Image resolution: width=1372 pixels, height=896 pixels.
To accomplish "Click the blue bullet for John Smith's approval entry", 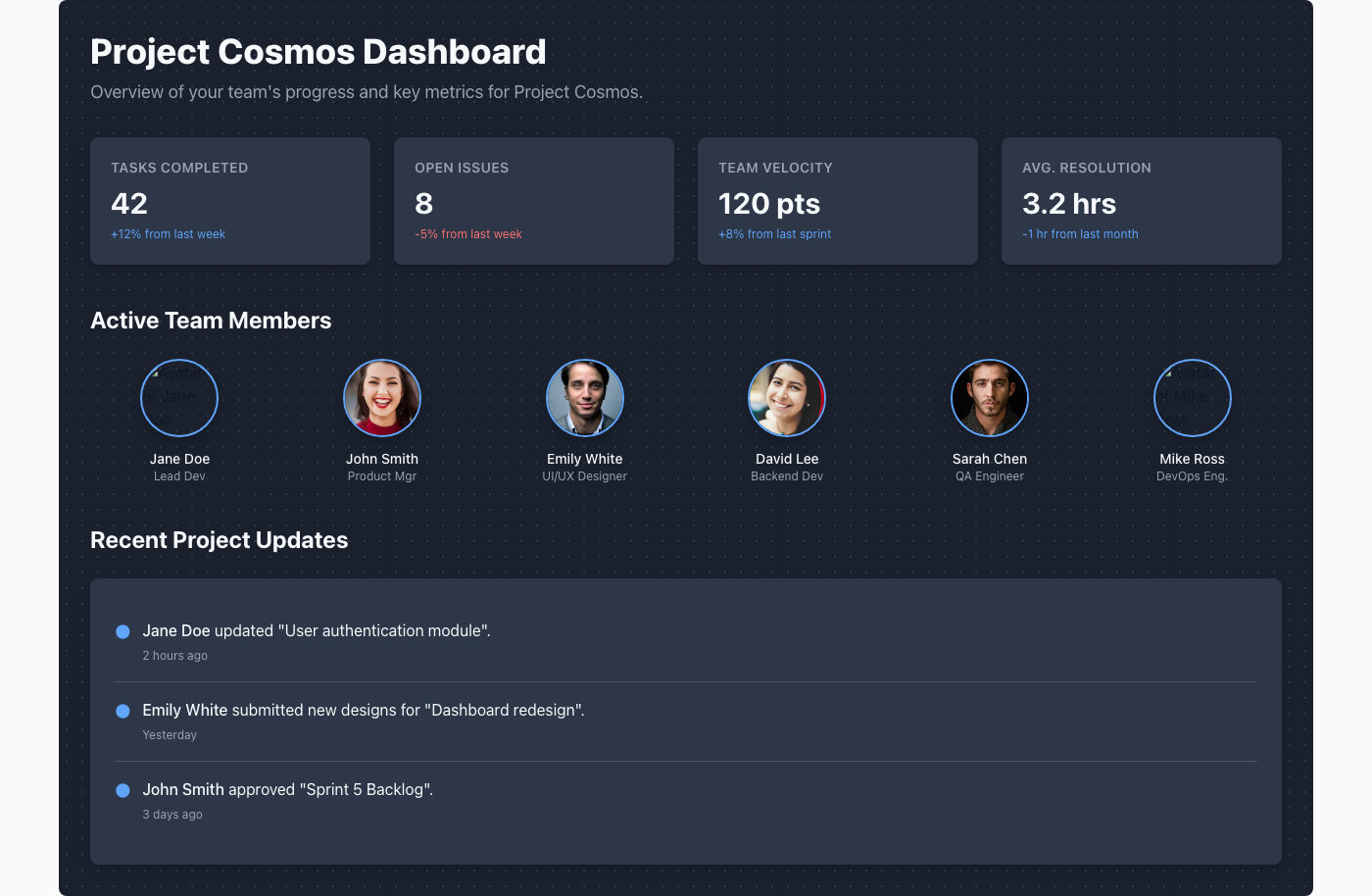I will (x=122, y=790).
